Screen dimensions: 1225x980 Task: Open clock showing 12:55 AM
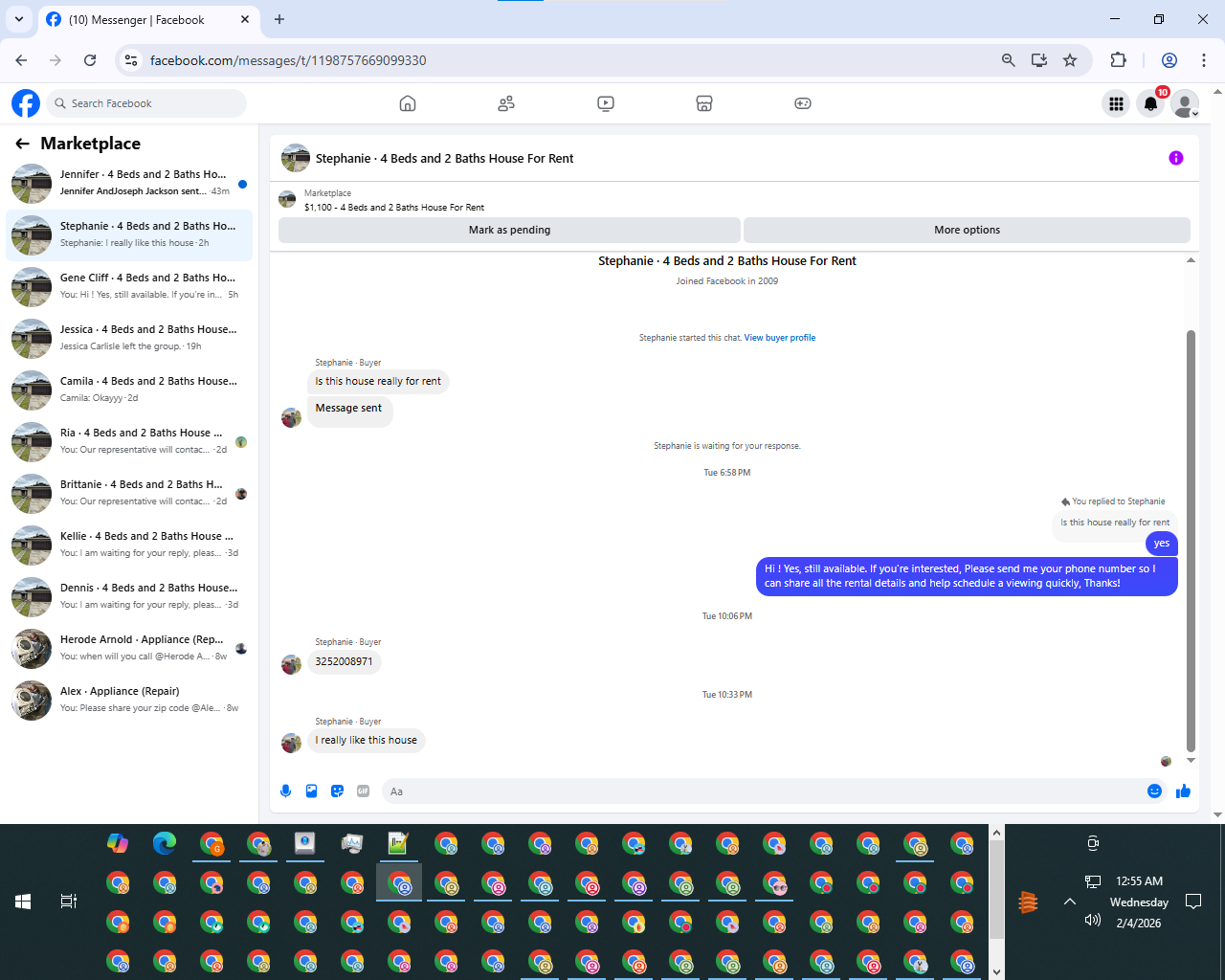click(1139, 881)
